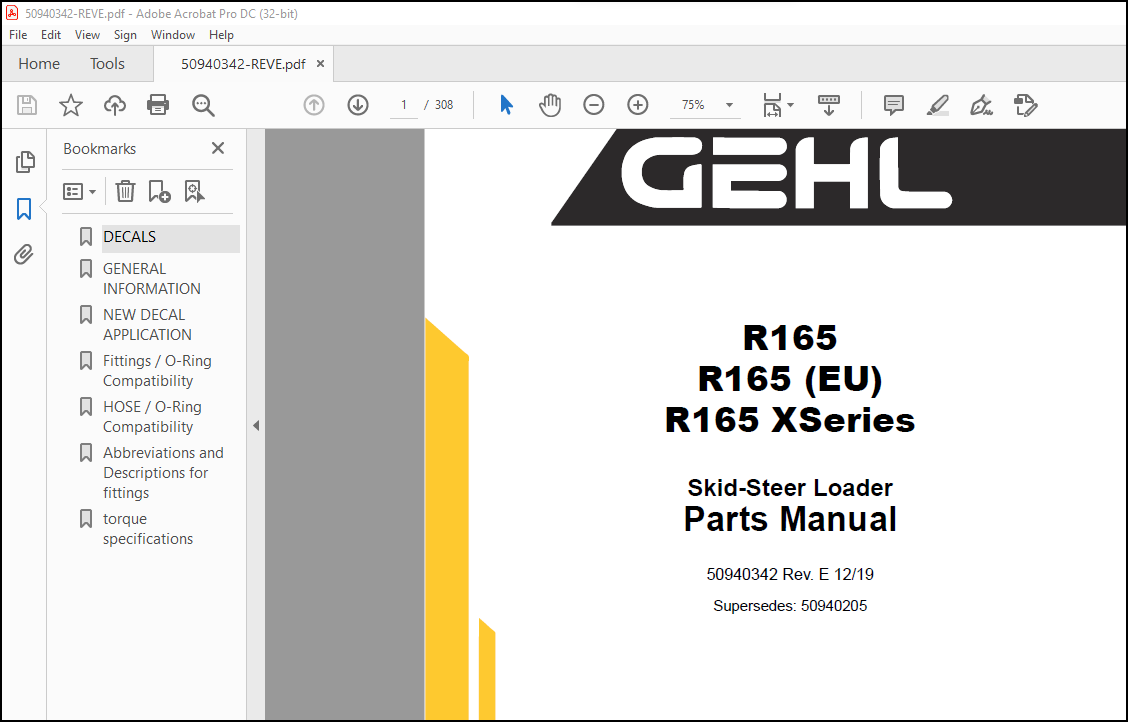Viewport: 1128px width, 722px height.
Task: Select the Highlight text pen tool
Action: click(937, 105)
